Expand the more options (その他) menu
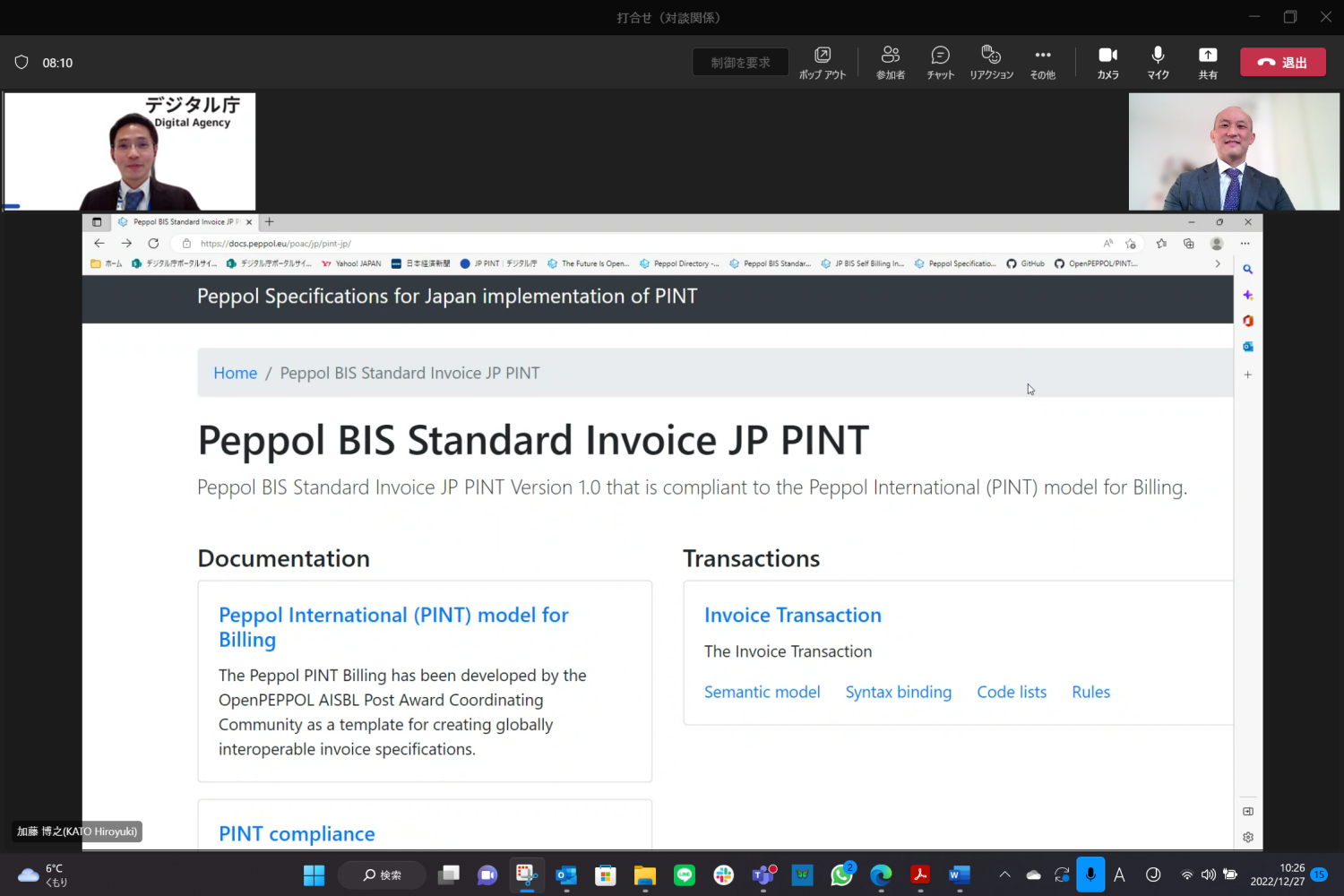Image resolution: width=1344 pixels, height=896 pixels. point(1042,62)
